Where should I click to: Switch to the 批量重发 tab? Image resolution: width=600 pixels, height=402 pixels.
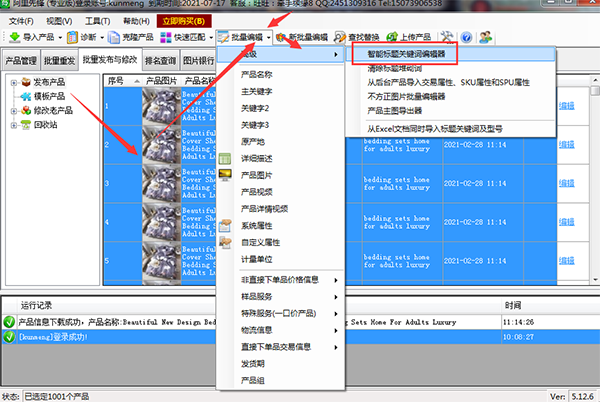(59, 60)
